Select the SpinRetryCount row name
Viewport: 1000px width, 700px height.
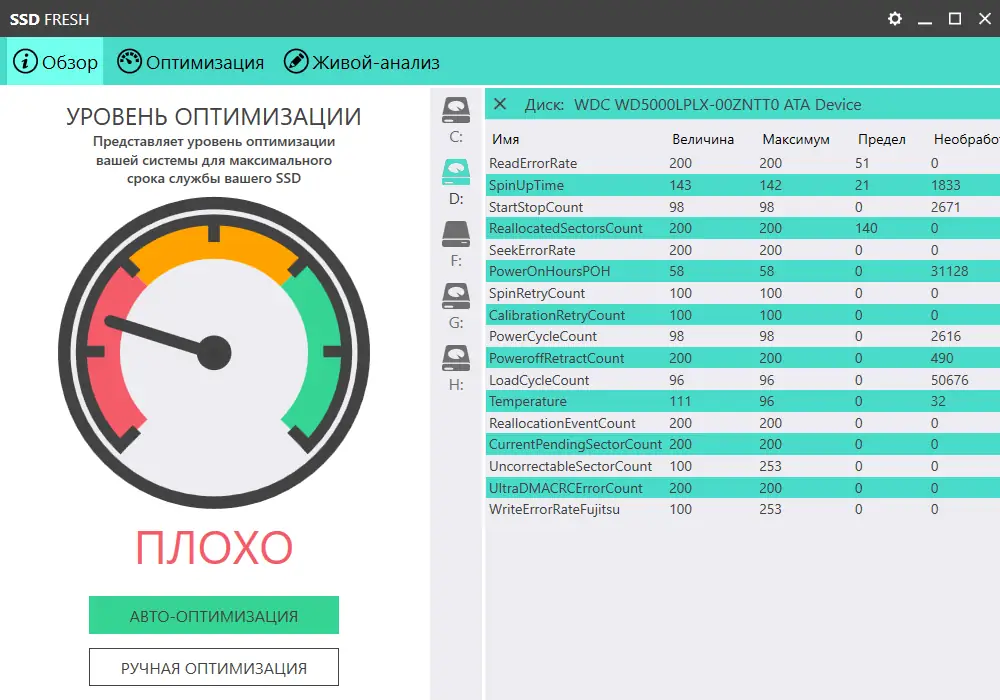click(537, 293)
